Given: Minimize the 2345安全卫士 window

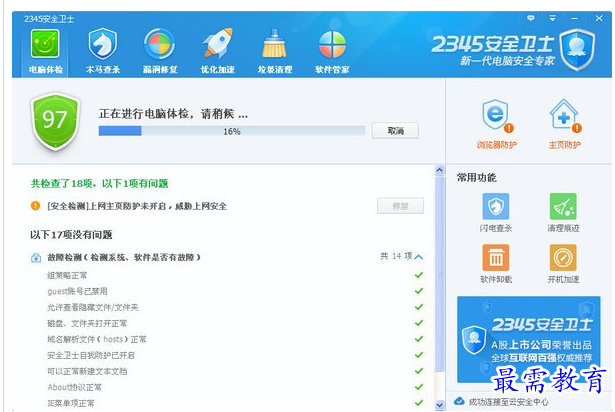Looking at the screenshot, I should point(575,18).
